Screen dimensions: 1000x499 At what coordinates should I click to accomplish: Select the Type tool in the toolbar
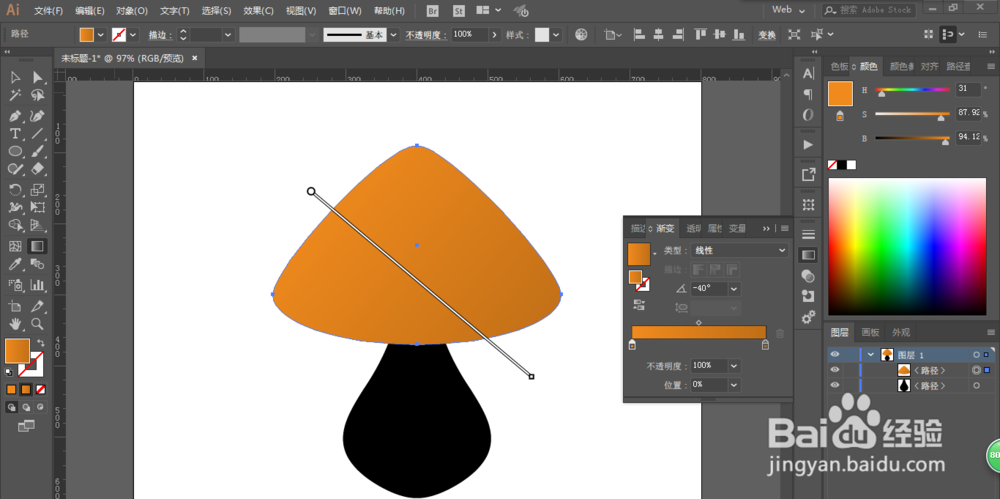pos(15,134)
